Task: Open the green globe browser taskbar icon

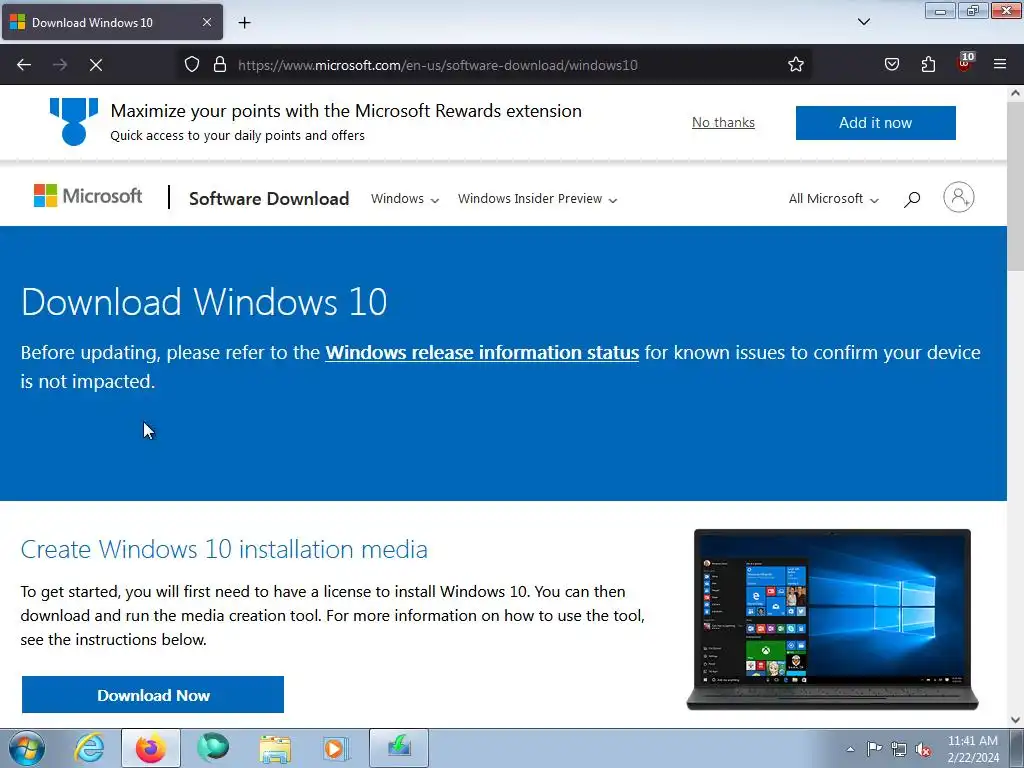Action: coord(213,748)
